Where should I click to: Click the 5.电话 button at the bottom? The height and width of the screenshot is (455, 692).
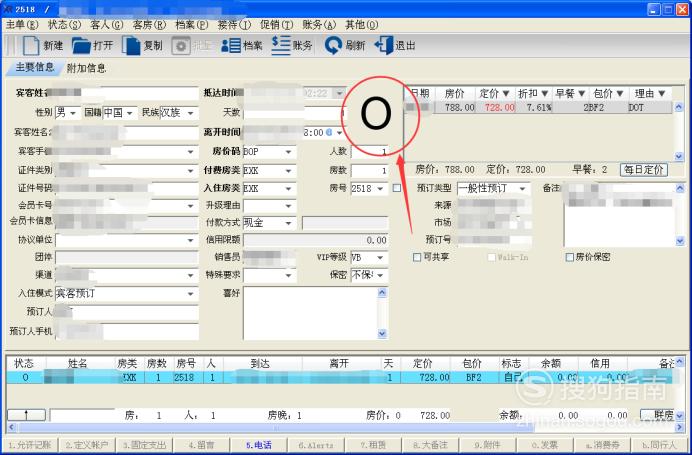coord(259,445)
